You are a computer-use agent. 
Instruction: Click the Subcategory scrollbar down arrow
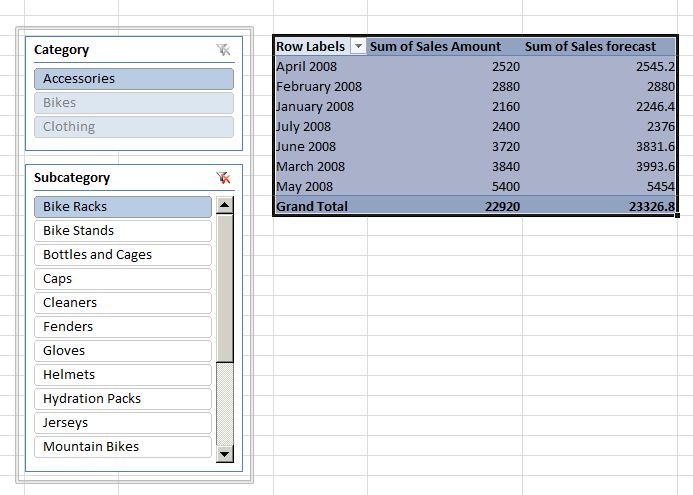click(x=225, y=454)
